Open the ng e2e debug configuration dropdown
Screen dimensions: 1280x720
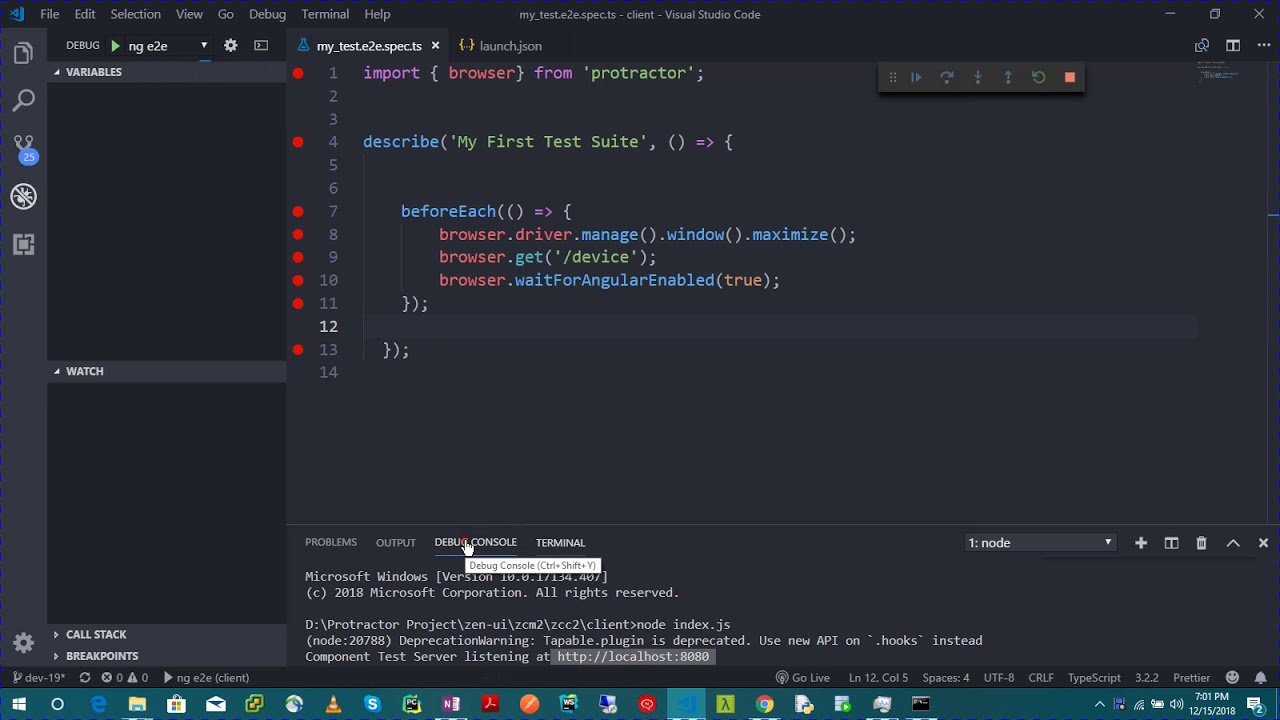tap(168, 46)
